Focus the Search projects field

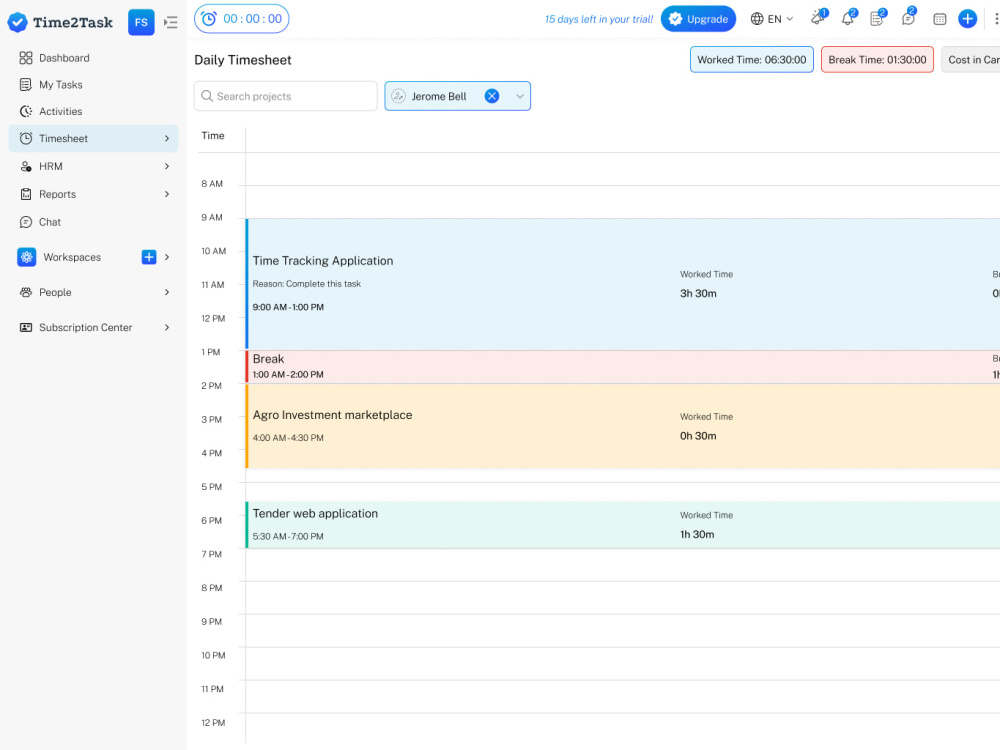point(286,96)
